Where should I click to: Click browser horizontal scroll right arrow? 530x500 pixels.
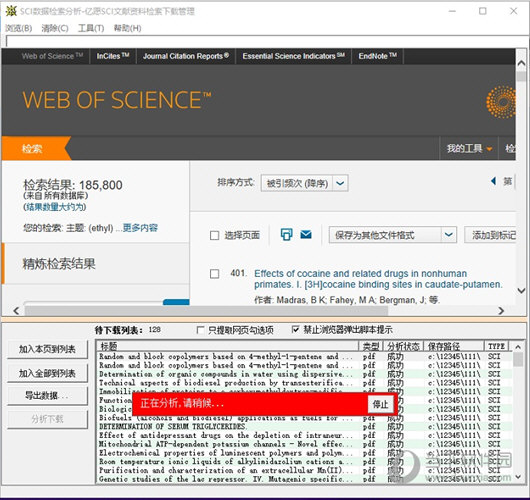pyautogui.click(x=501, y=310)
